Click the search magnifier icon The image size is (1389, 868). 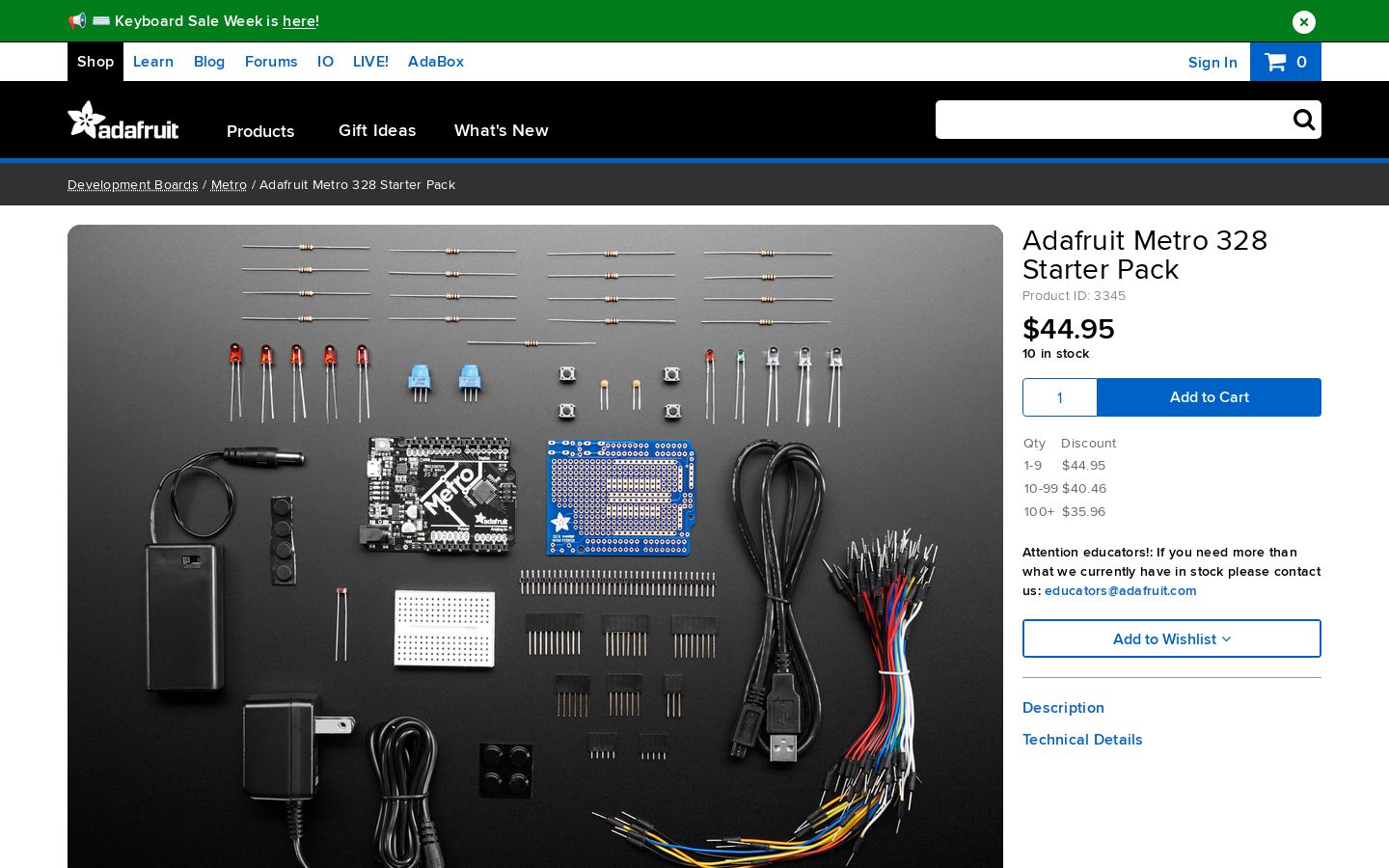click(1303, 120)
